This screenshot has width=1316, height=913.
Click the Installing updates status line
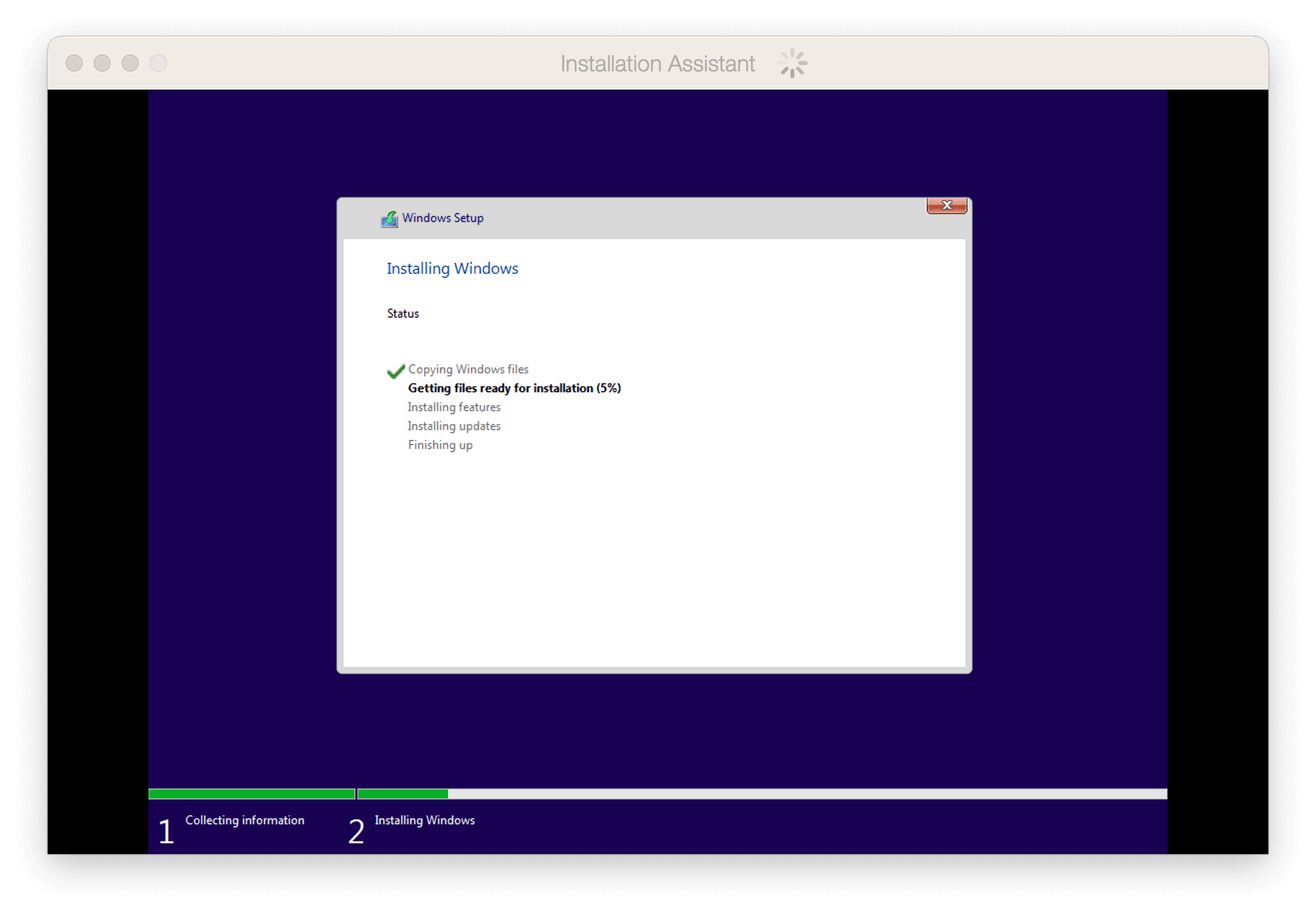(x=454, y=426)
